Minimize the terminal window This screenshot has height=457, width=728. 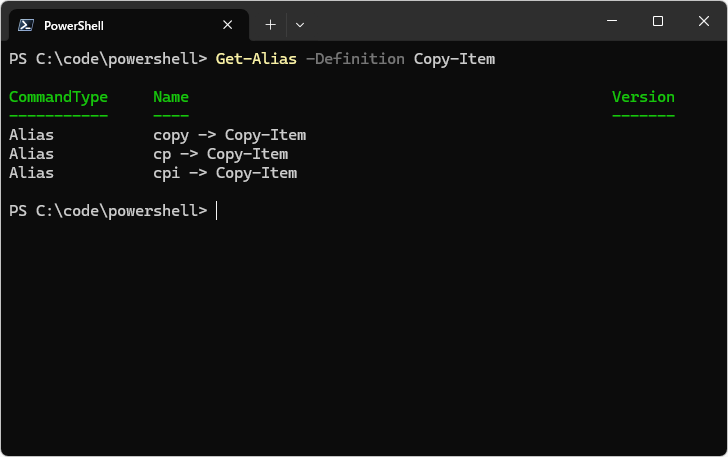pos(611,21)
